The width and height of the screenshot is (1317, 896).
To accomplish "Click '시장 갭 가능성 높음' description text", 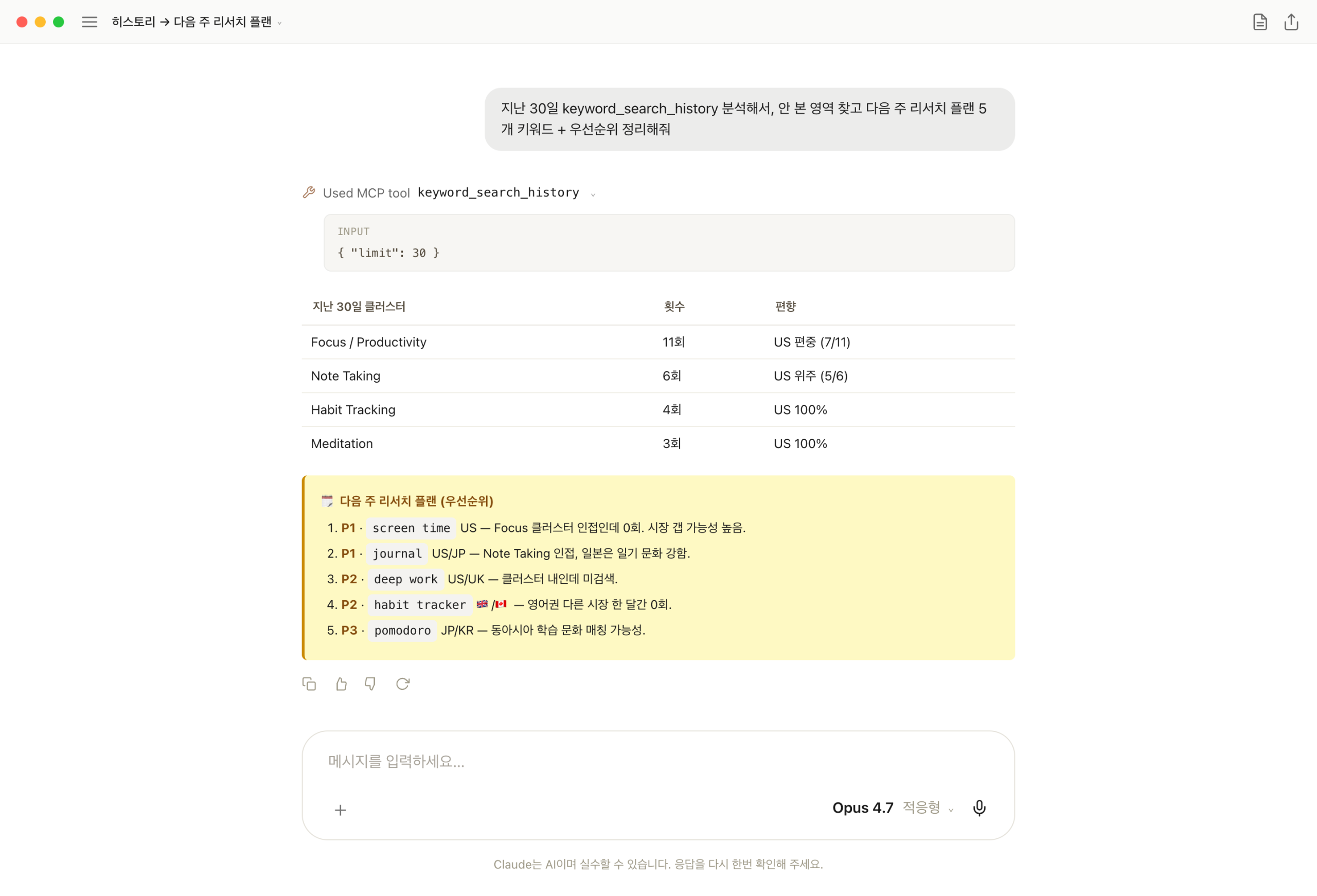I will click(x=697, y=528).
